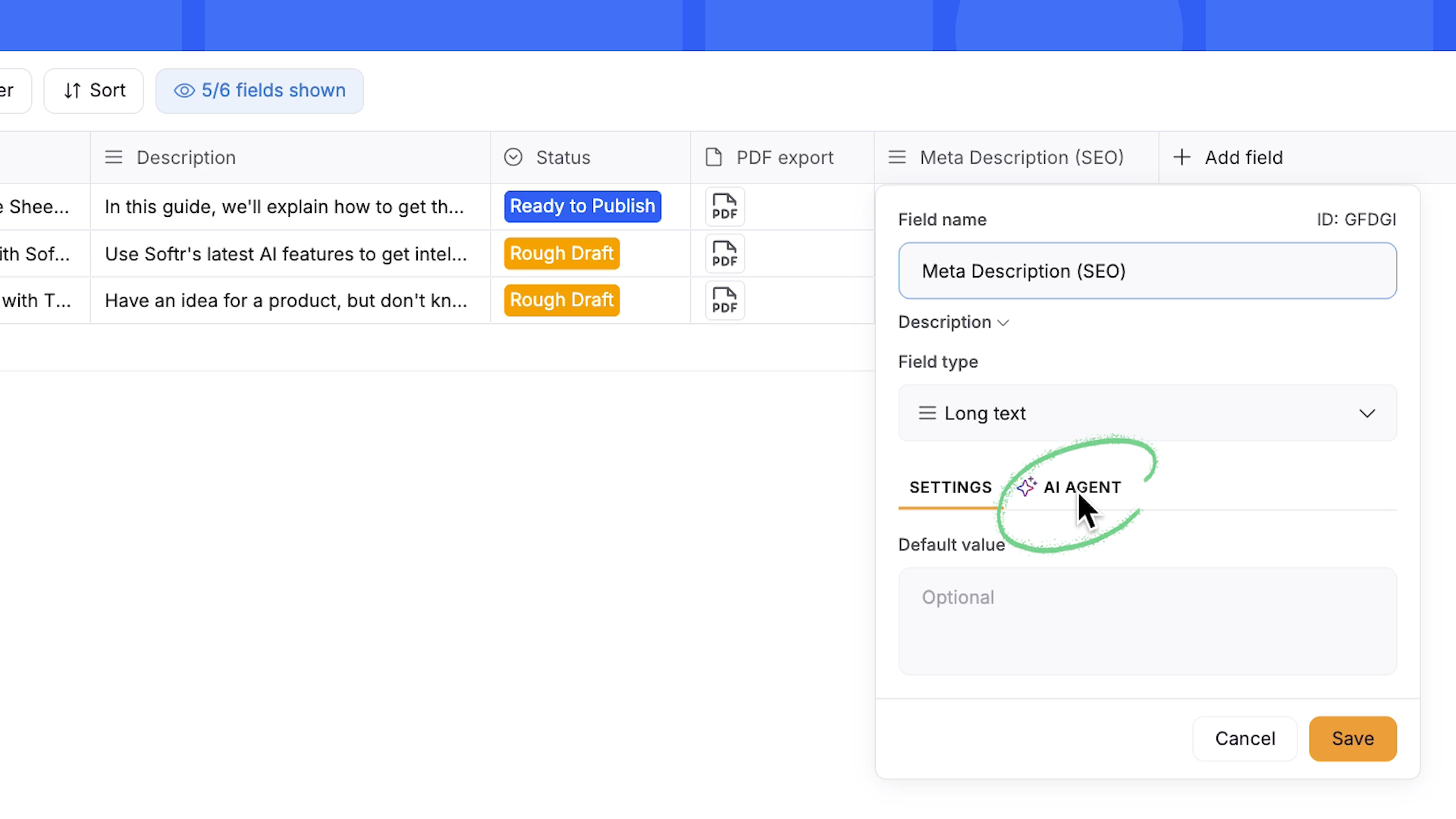Click the plus icon to add a field

click(1182, 157)
